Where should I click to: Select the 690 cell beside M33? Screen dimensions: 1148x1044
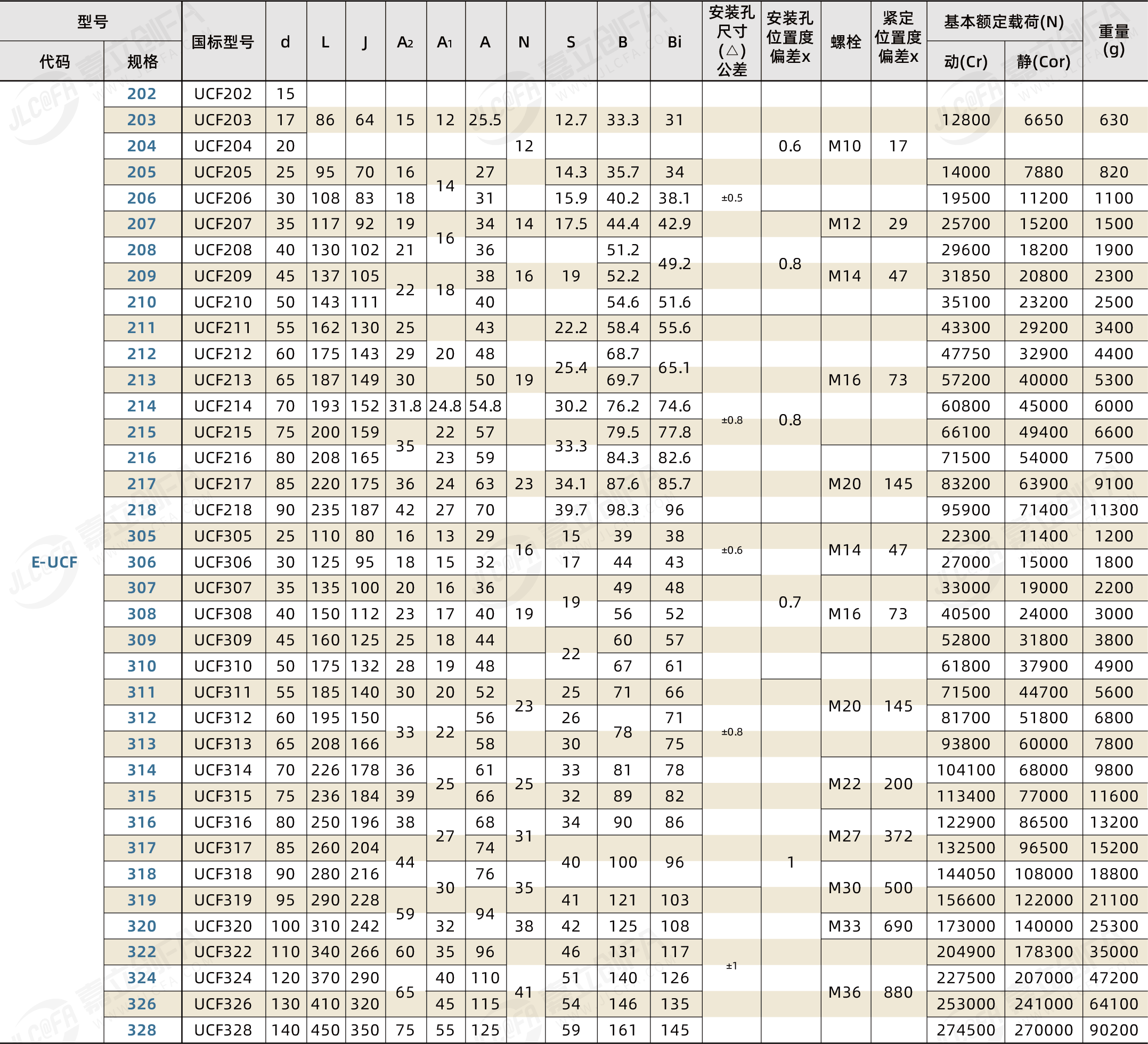pos(898,926)
